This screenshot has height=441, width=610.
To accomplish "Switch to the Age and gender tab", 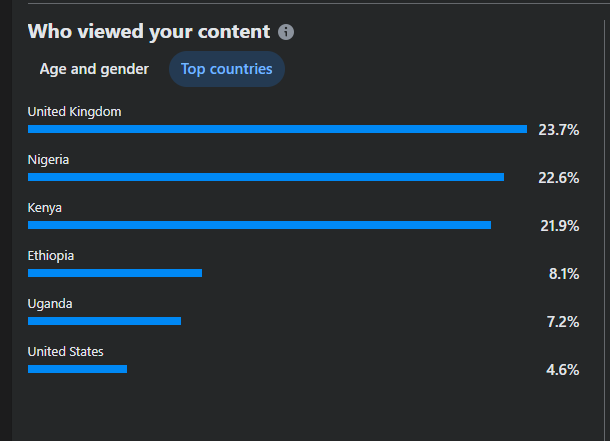I will [x=94, y=69].
